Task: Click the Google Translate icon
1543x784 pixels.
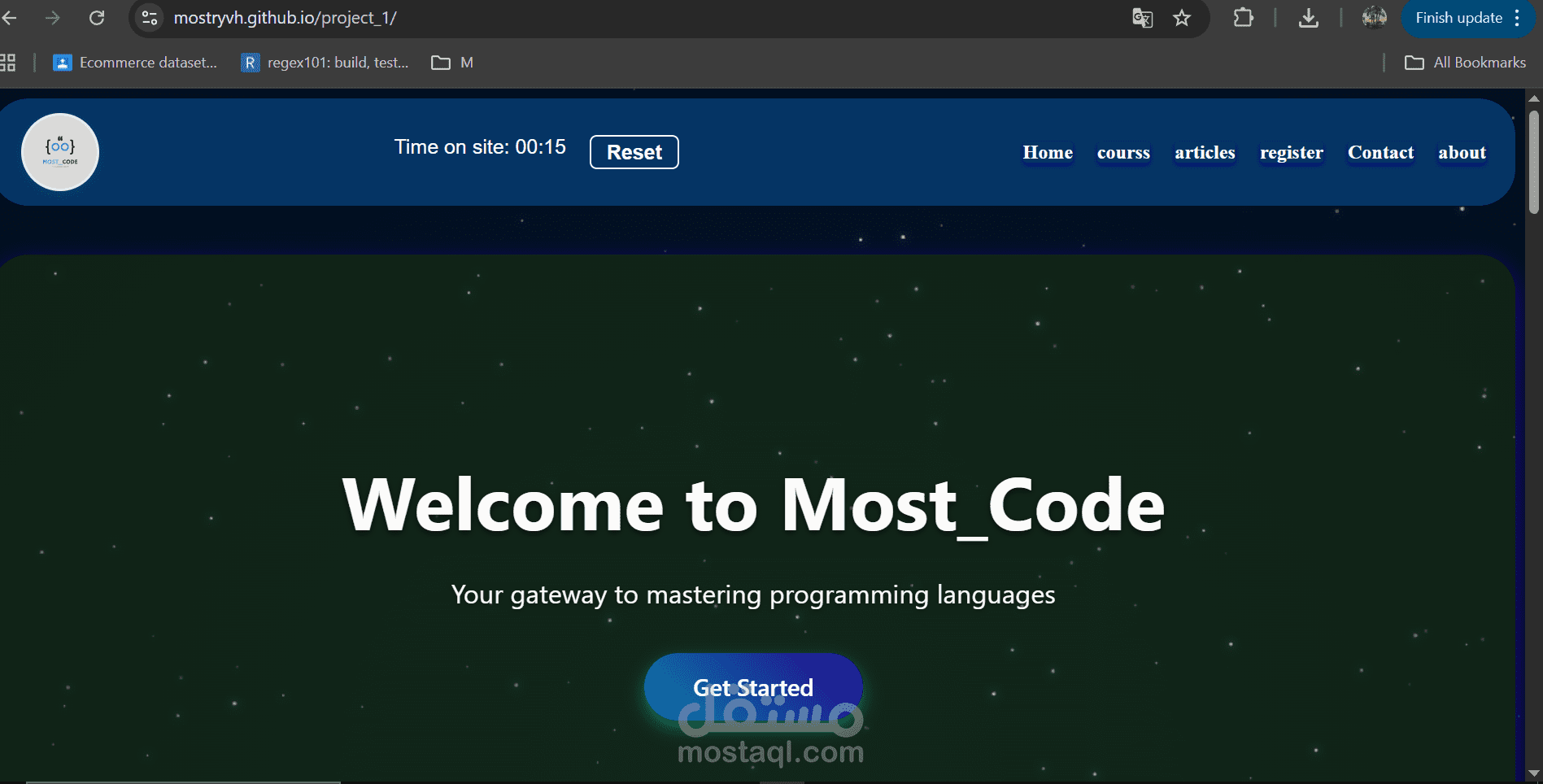Action: pos(1142,18)
